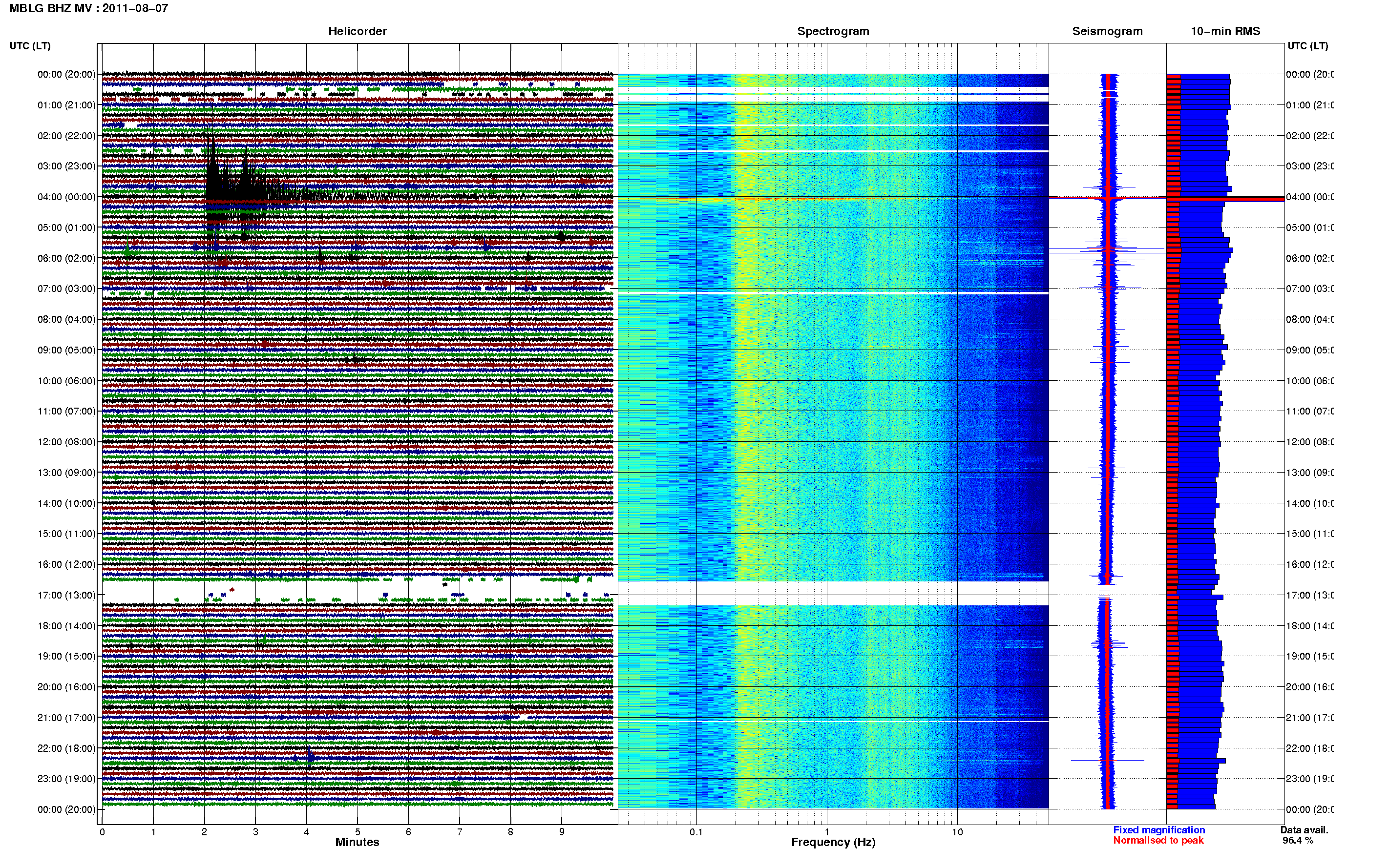
Task: Click the 01:00 (21:00) left time label
Action: pyautogui.click(x=66, y=105)
